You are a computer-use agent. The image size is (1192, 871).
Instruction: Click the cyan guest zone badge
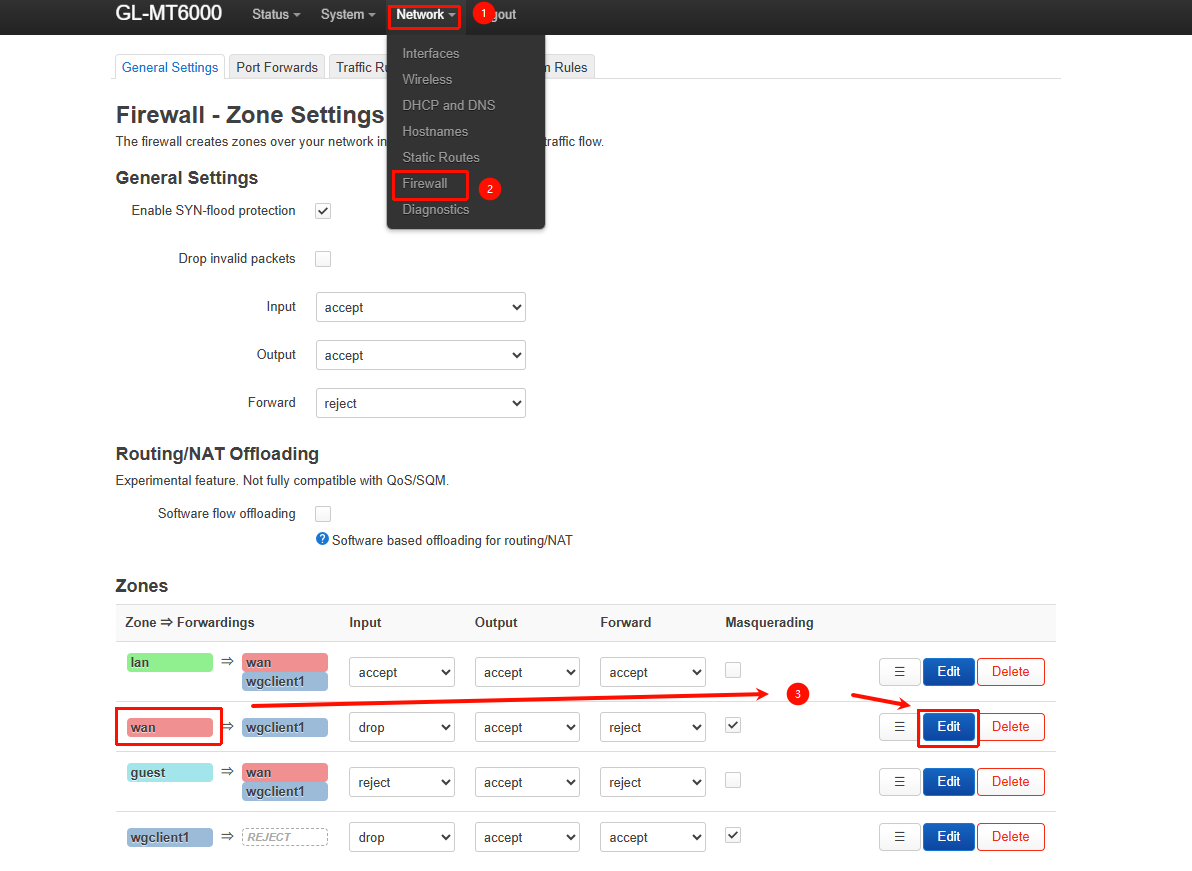tap(170, 772)
